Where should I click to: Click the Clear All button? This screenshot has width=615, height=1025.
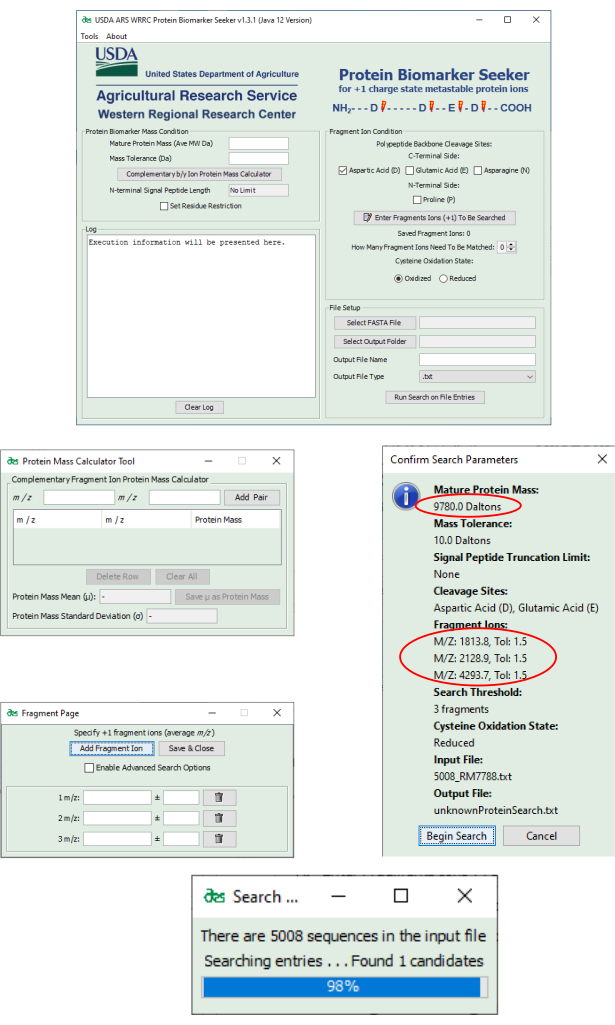click(182, 577)
